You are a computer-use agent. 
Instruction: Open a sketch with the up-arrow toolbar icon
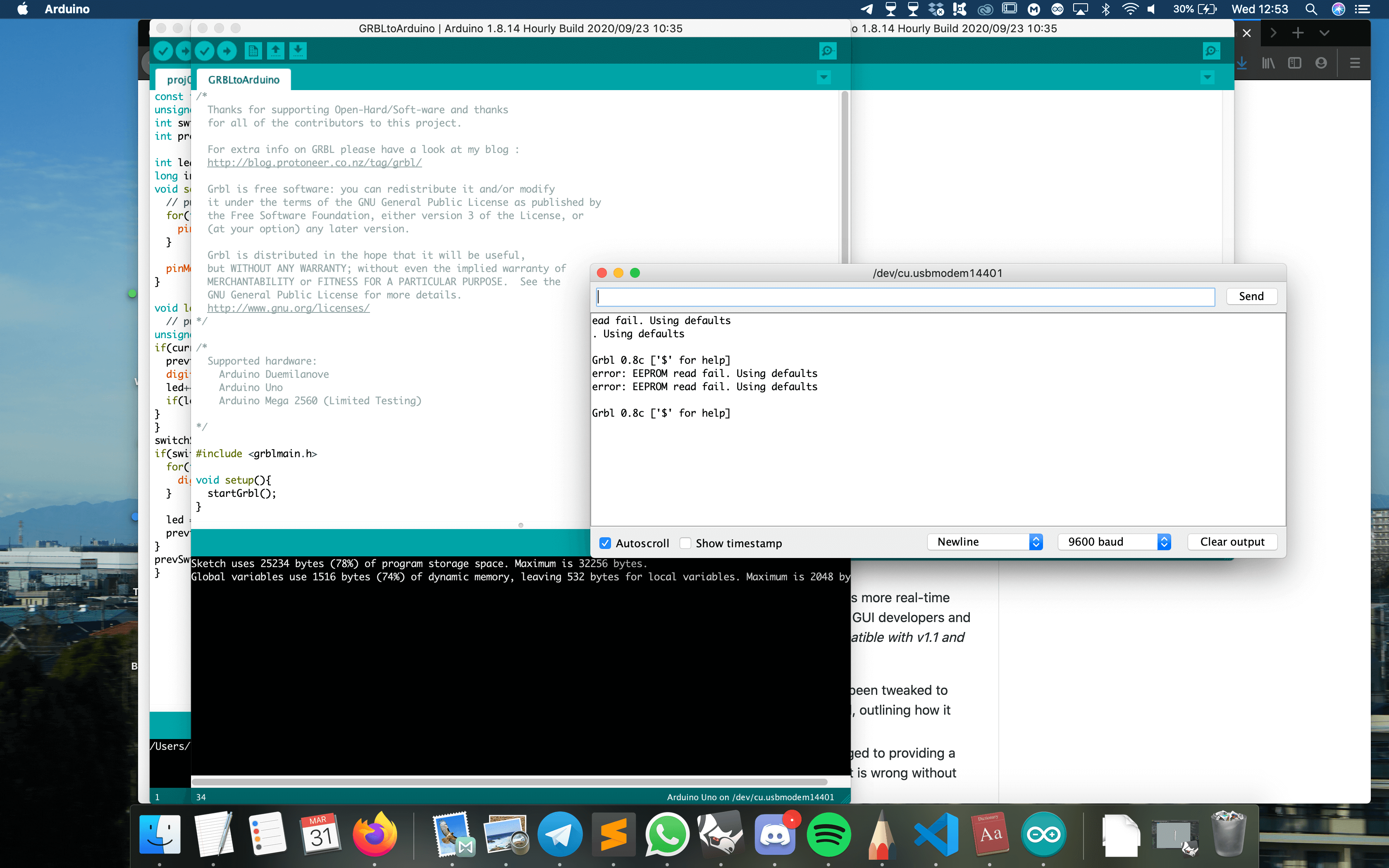point(275,51)
